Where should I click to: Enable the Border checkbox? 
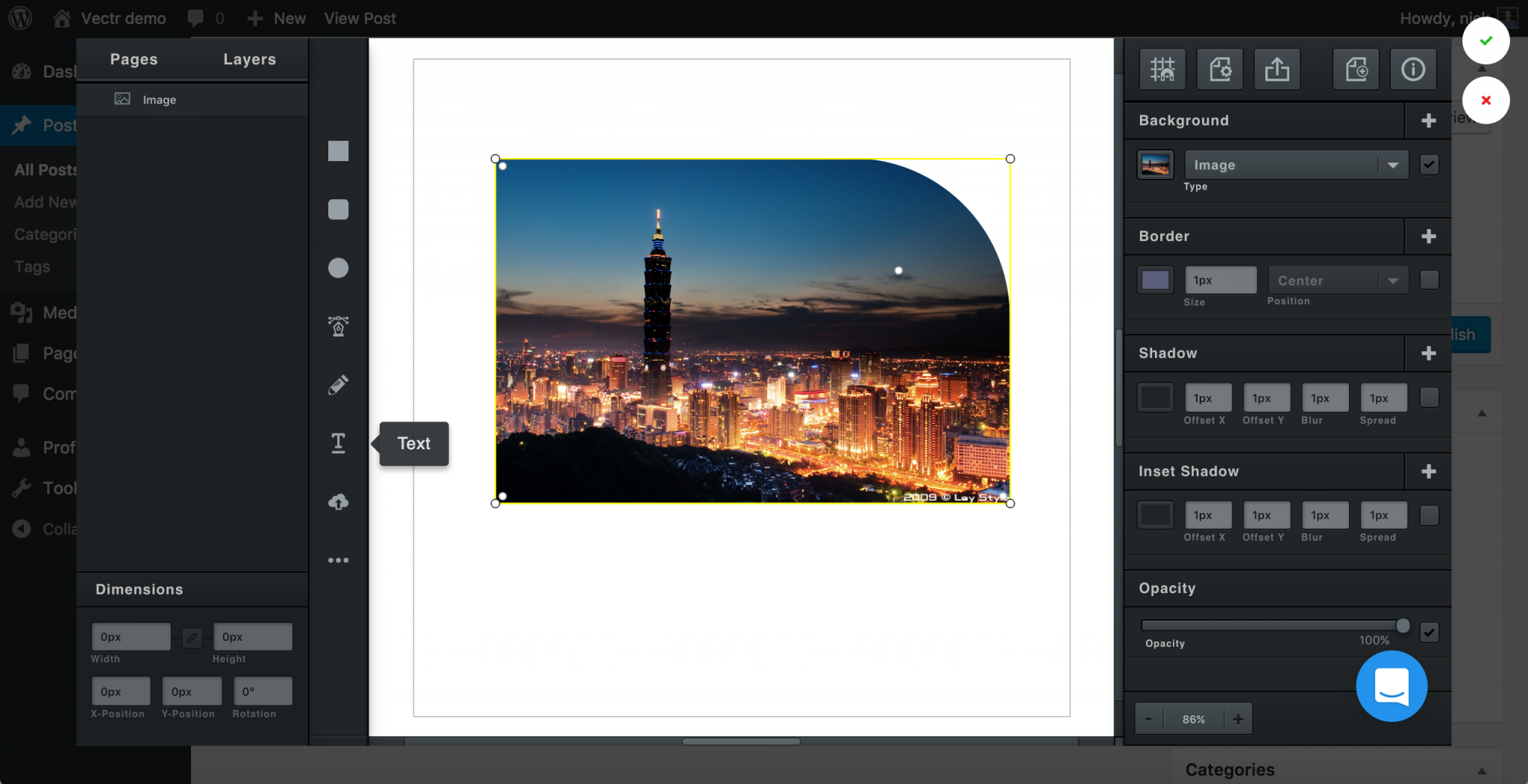(x=1430, y=280)
